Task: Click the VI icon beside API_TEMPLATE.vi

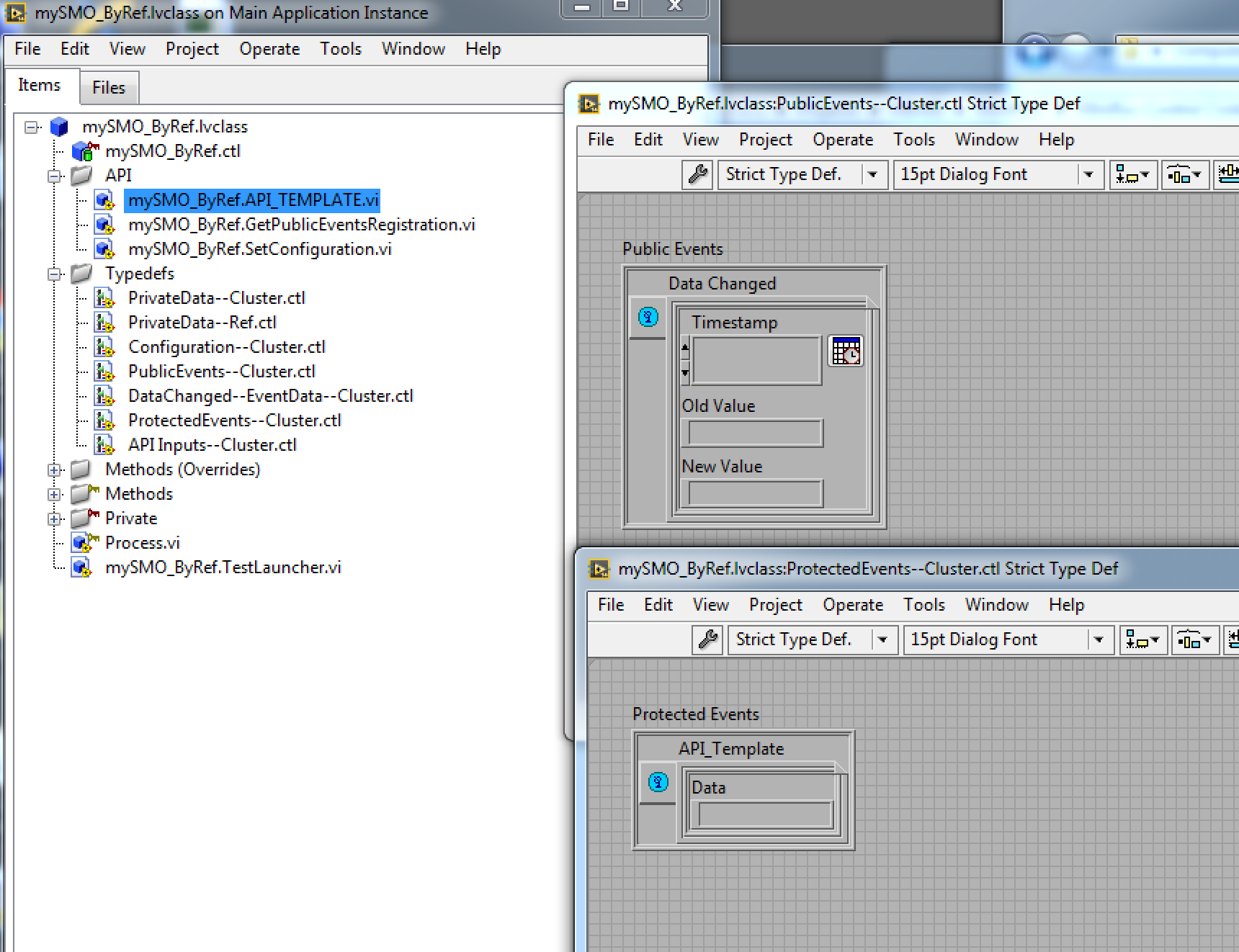Action: [105, 200]
